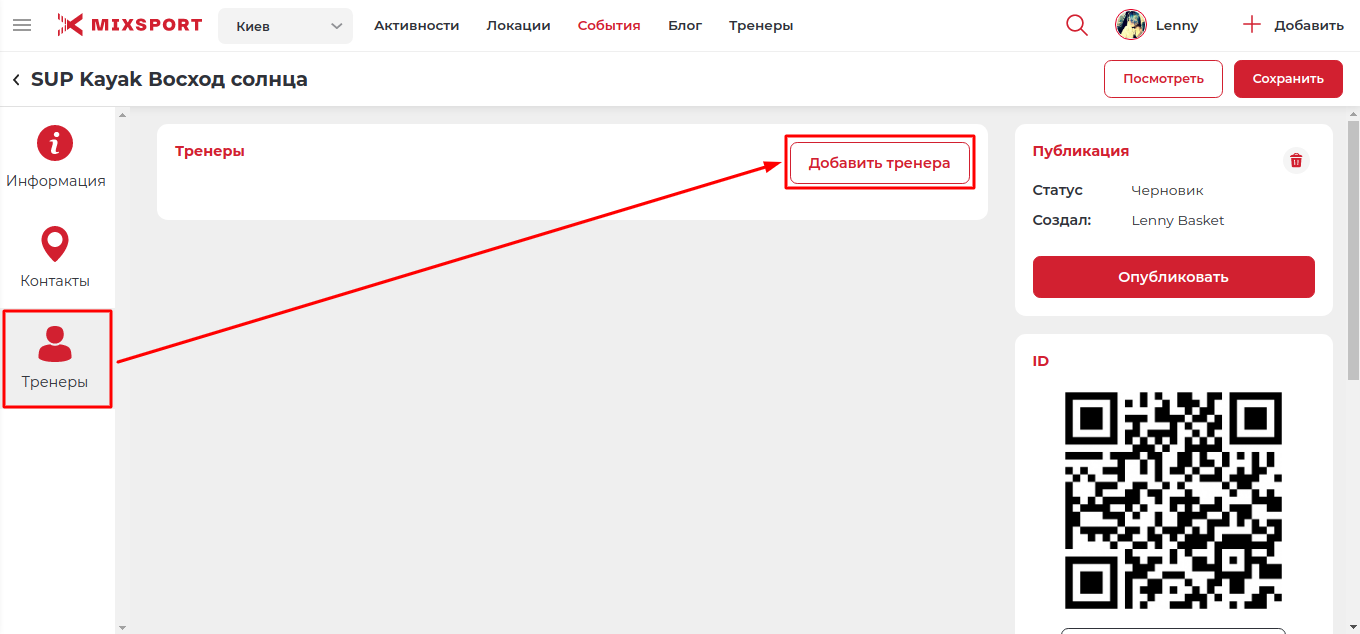Open the Информация sidebar section
This screenshot has width=1360, height=634.
(56, 158)
